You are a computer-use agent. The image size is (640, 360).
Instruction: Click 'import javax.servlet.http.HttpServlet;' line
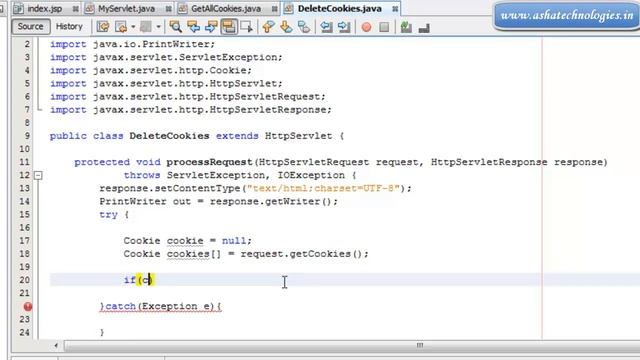(x=166, y=83)
